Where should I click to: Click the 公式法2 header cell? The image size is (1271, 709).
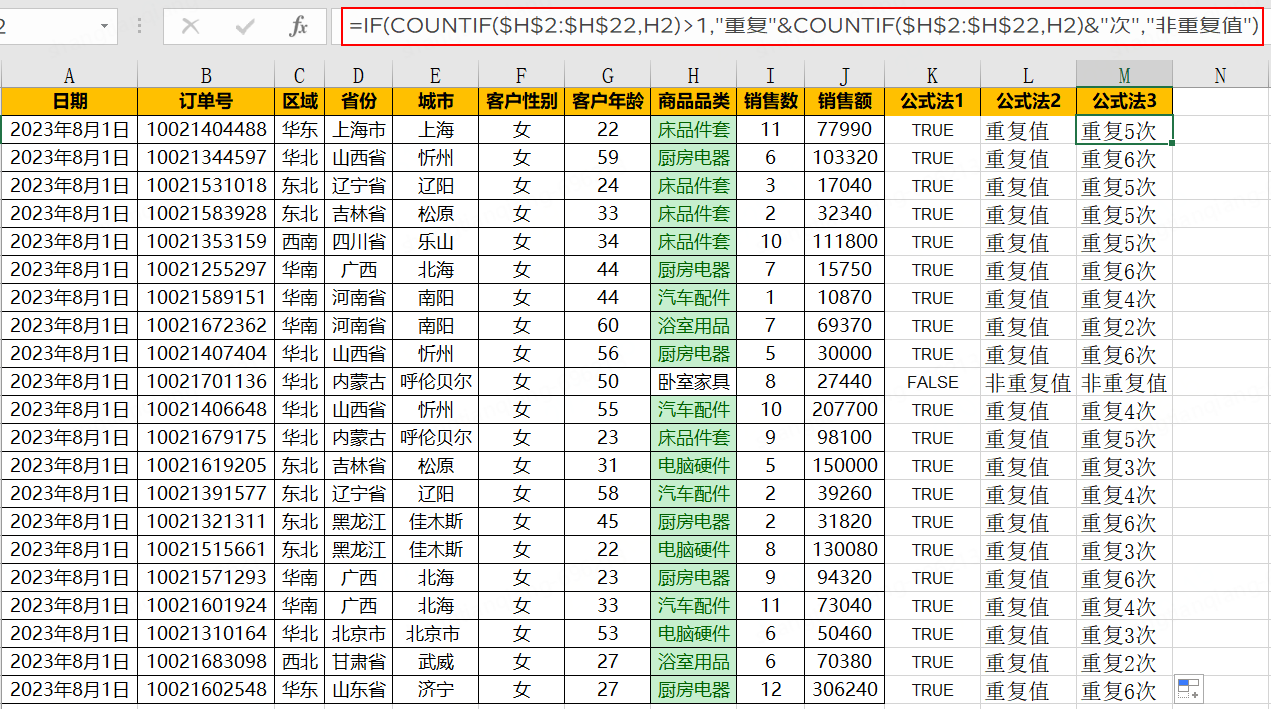1028,101
